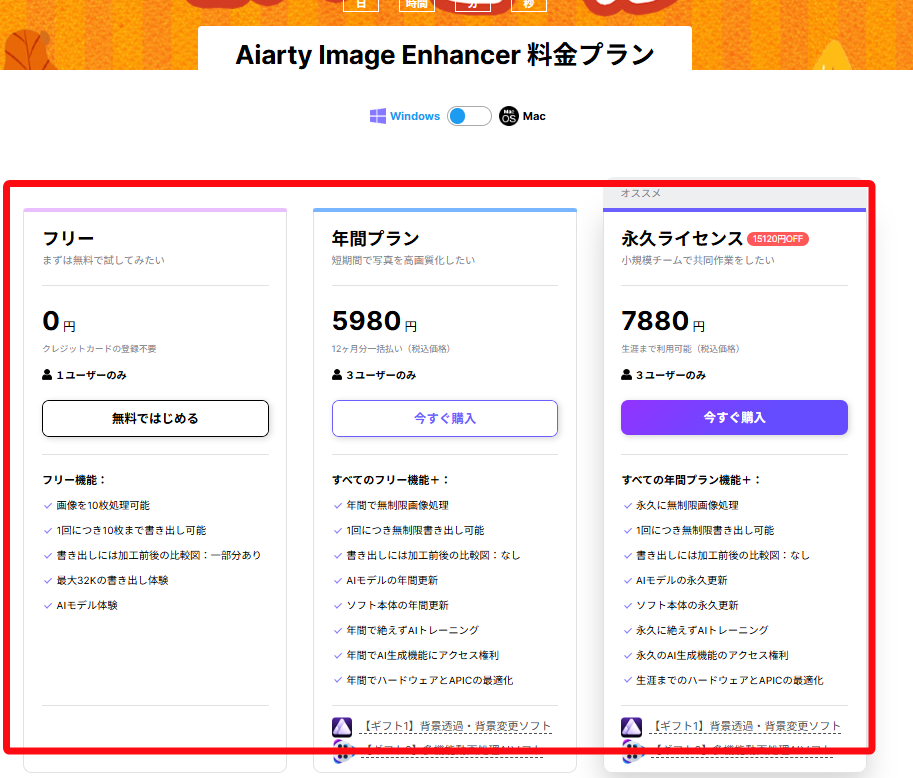Screen dimensions: 913x778
Task: Click the purple gift icon in 永久ライセンス
Action: (x=631, y=727)
